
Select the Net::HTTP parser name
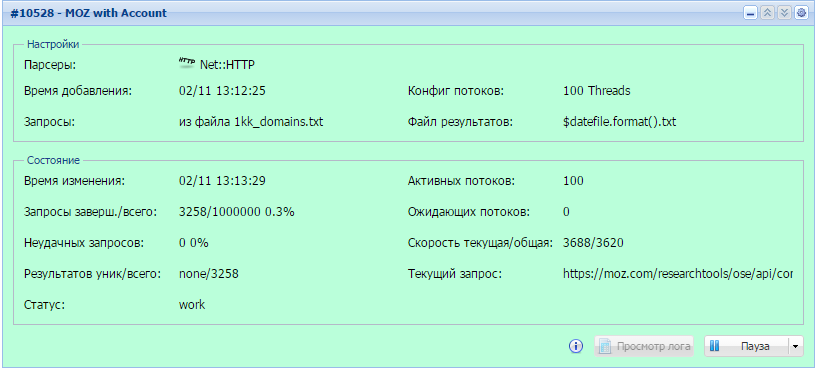[x=228, y=65]
